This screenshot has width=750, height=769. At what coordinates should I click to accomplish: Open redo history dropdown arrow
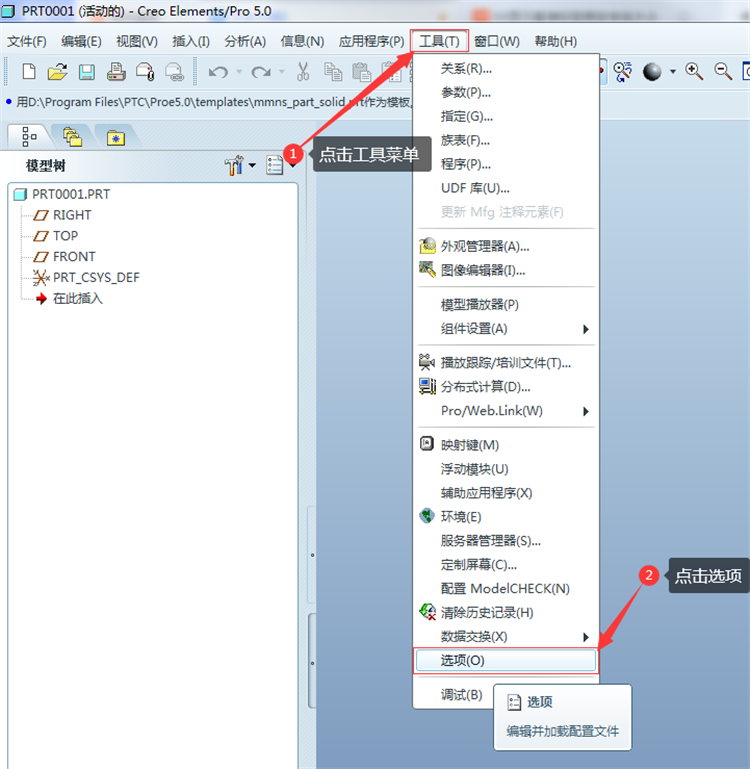click(x=282, y=72)
